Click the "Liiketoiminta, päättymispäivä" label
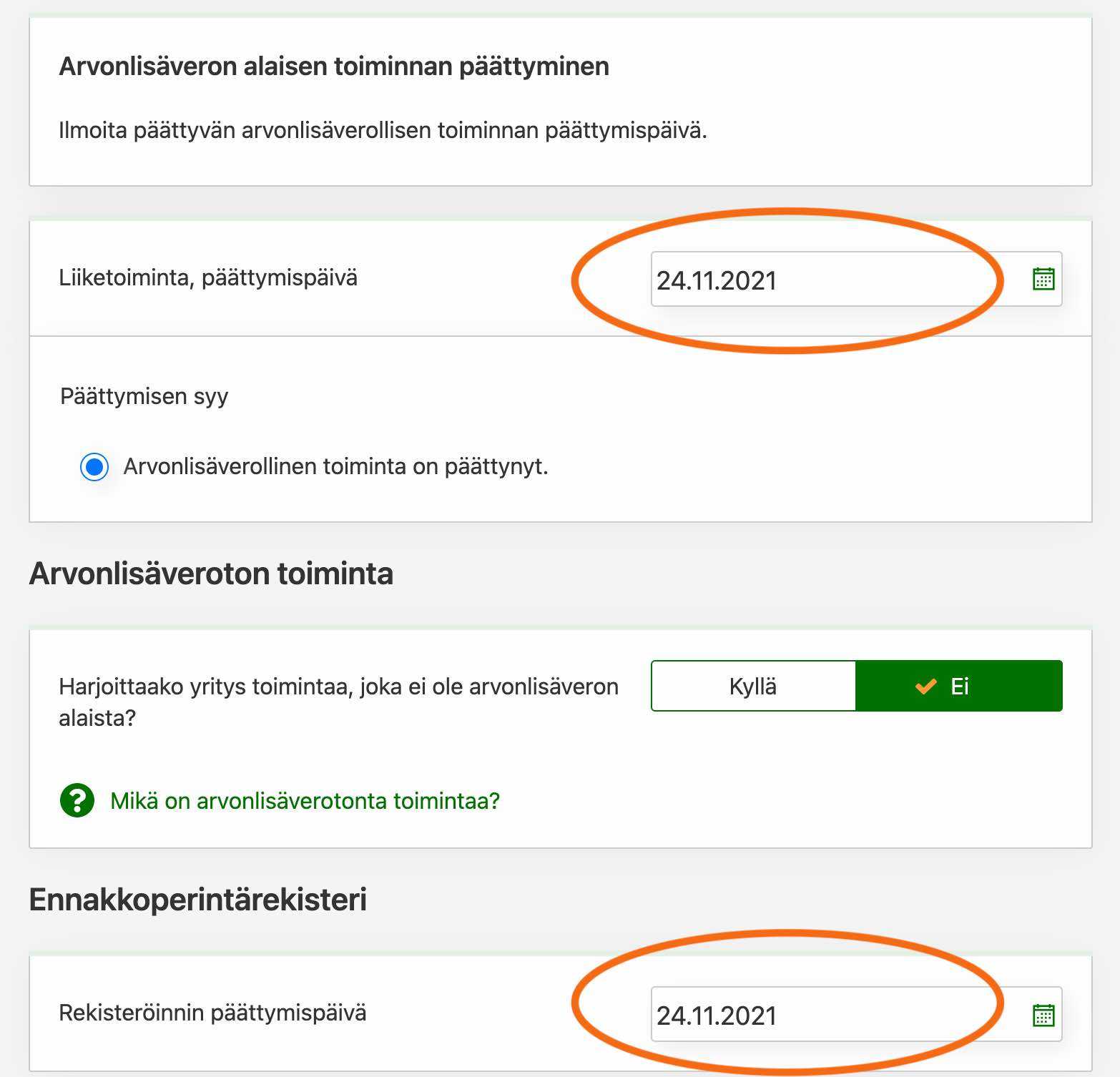Screen dimensions: 1120x1077 click(x=208, y=277)
